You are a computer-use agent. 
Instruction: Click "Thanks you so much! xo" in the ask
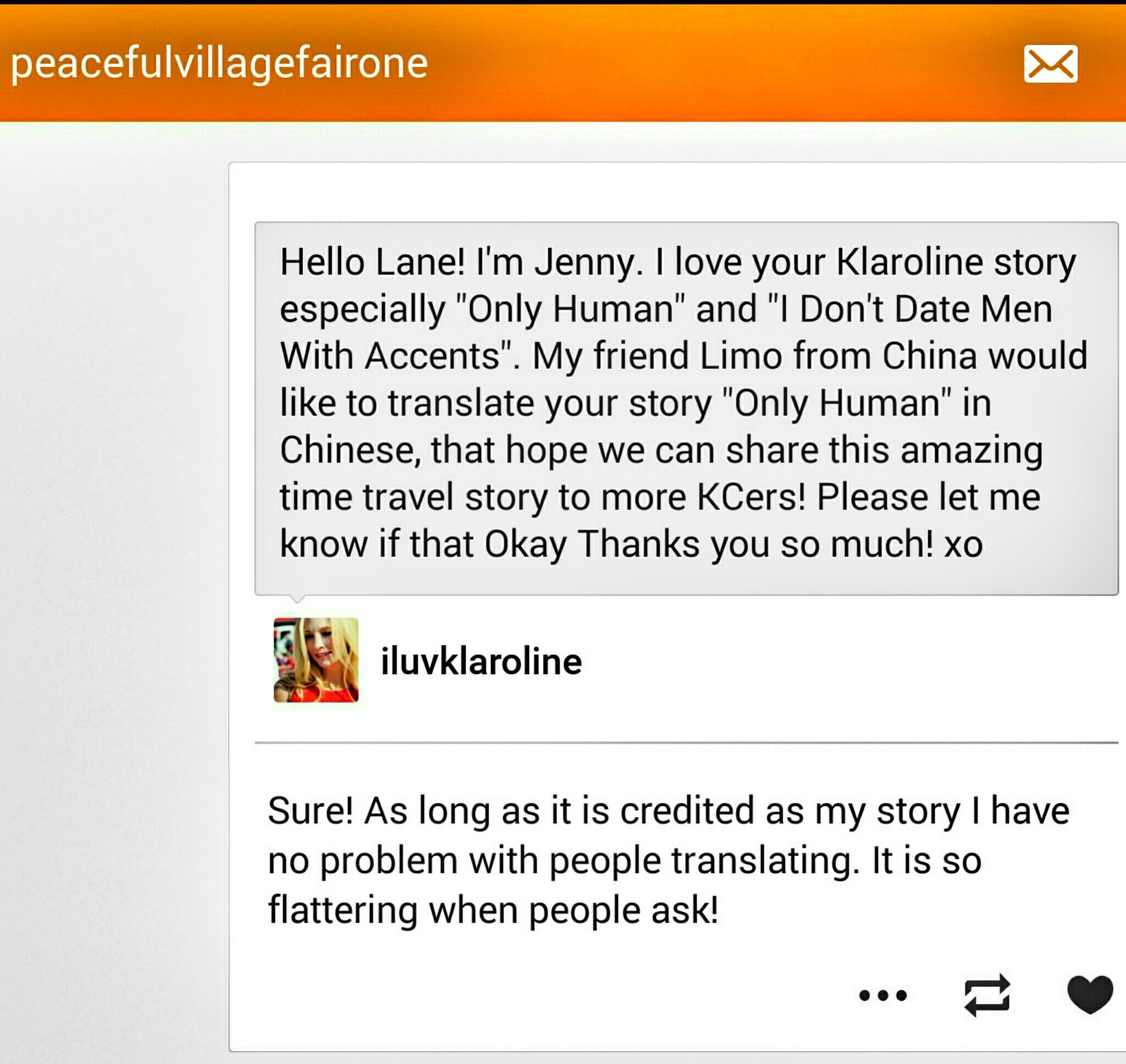[780, 544]
